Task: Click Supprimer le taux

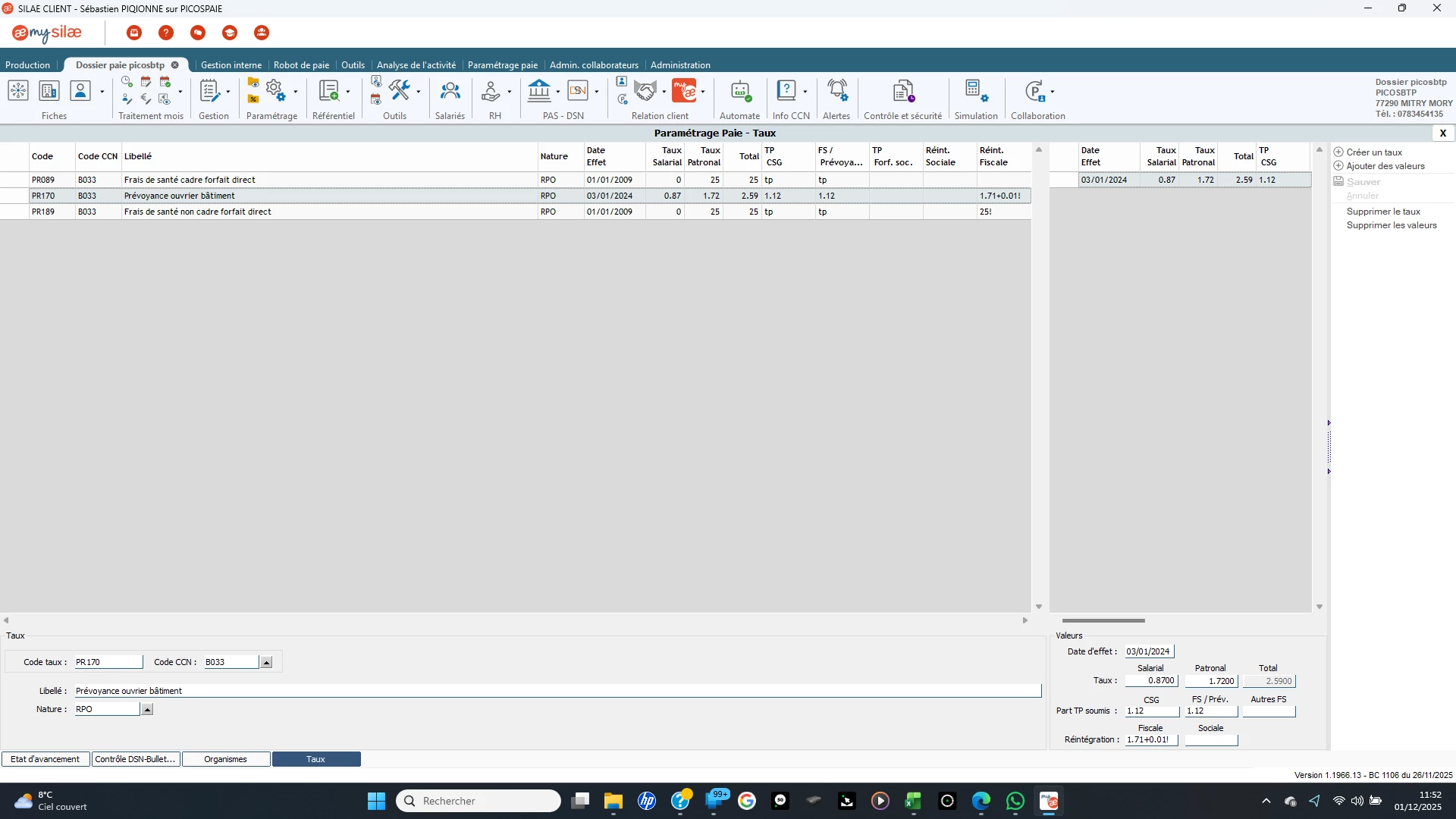Action: click(x=1382, y=212)
